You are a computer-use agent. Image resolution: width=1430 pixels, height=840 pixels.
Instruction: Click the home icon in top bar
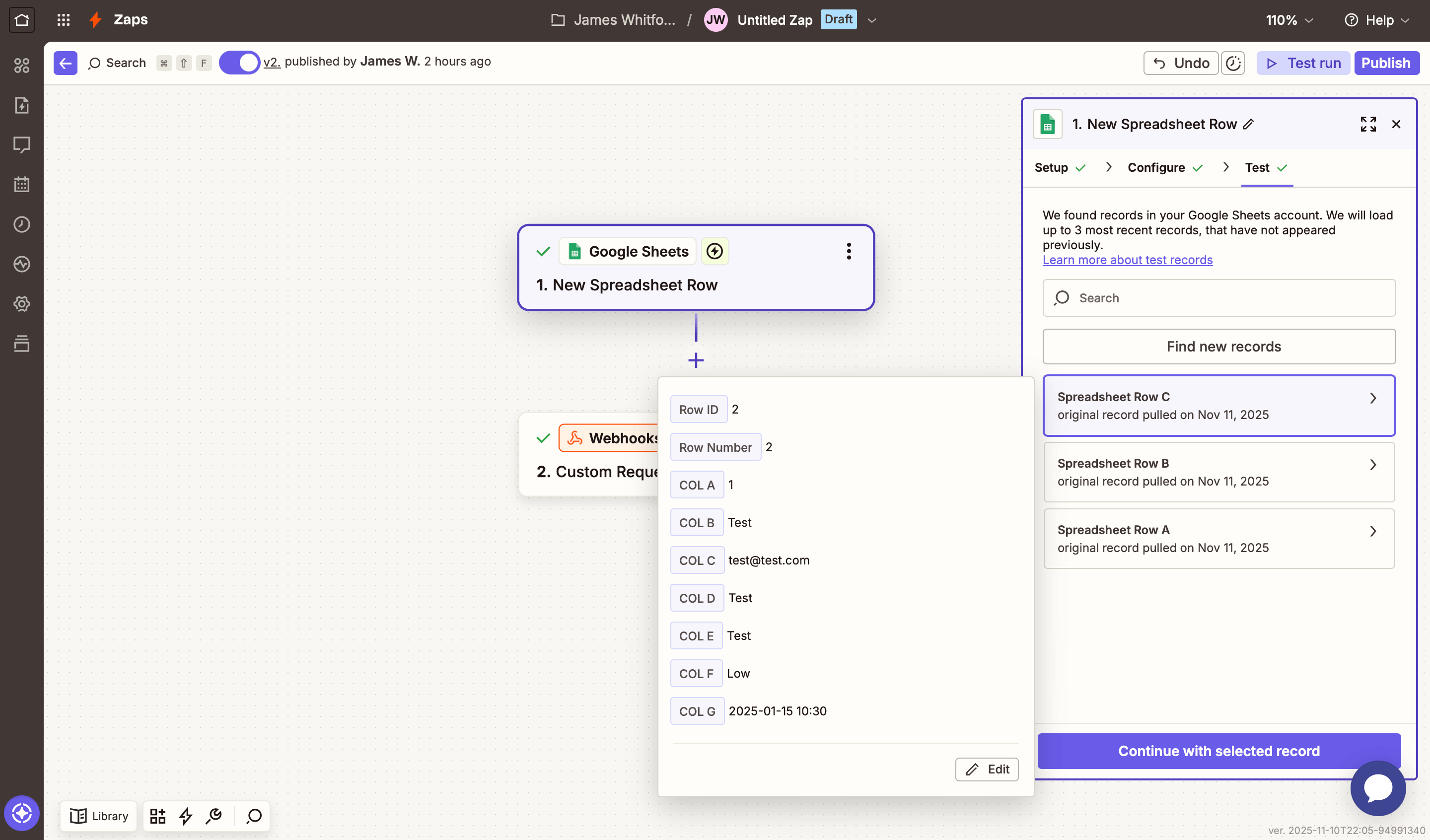coord(21,20)
